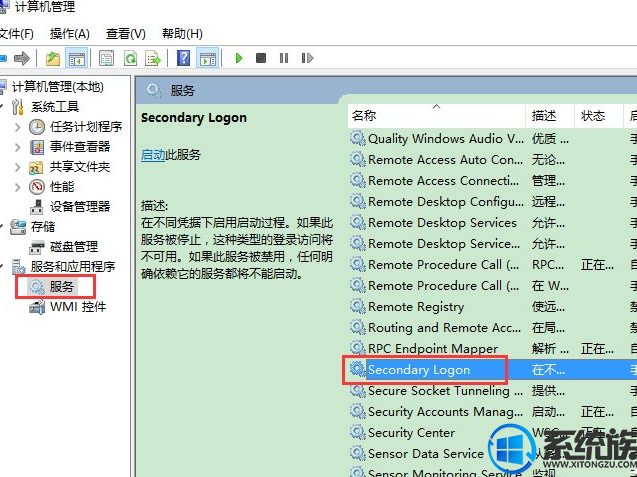637x477 pixels.
Task: Click the properties toolbar icon
Action: coord(106,59)
